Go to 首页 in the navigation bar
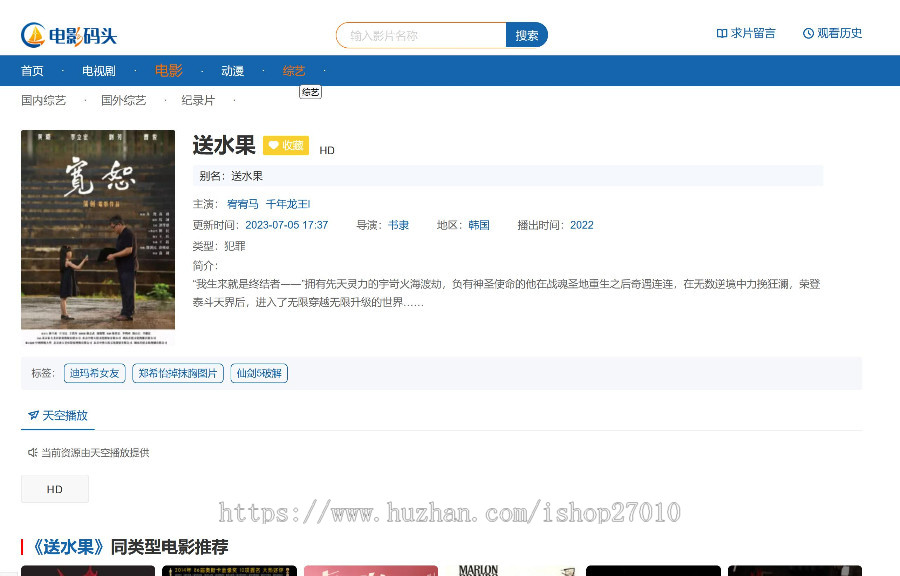The height and width of the screenshot is (576, 900). pos(32,71)
